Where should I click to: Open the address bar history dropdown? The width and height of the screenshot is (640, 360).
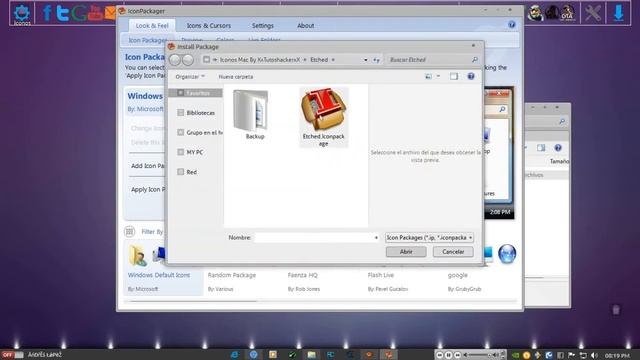[365, 60]
